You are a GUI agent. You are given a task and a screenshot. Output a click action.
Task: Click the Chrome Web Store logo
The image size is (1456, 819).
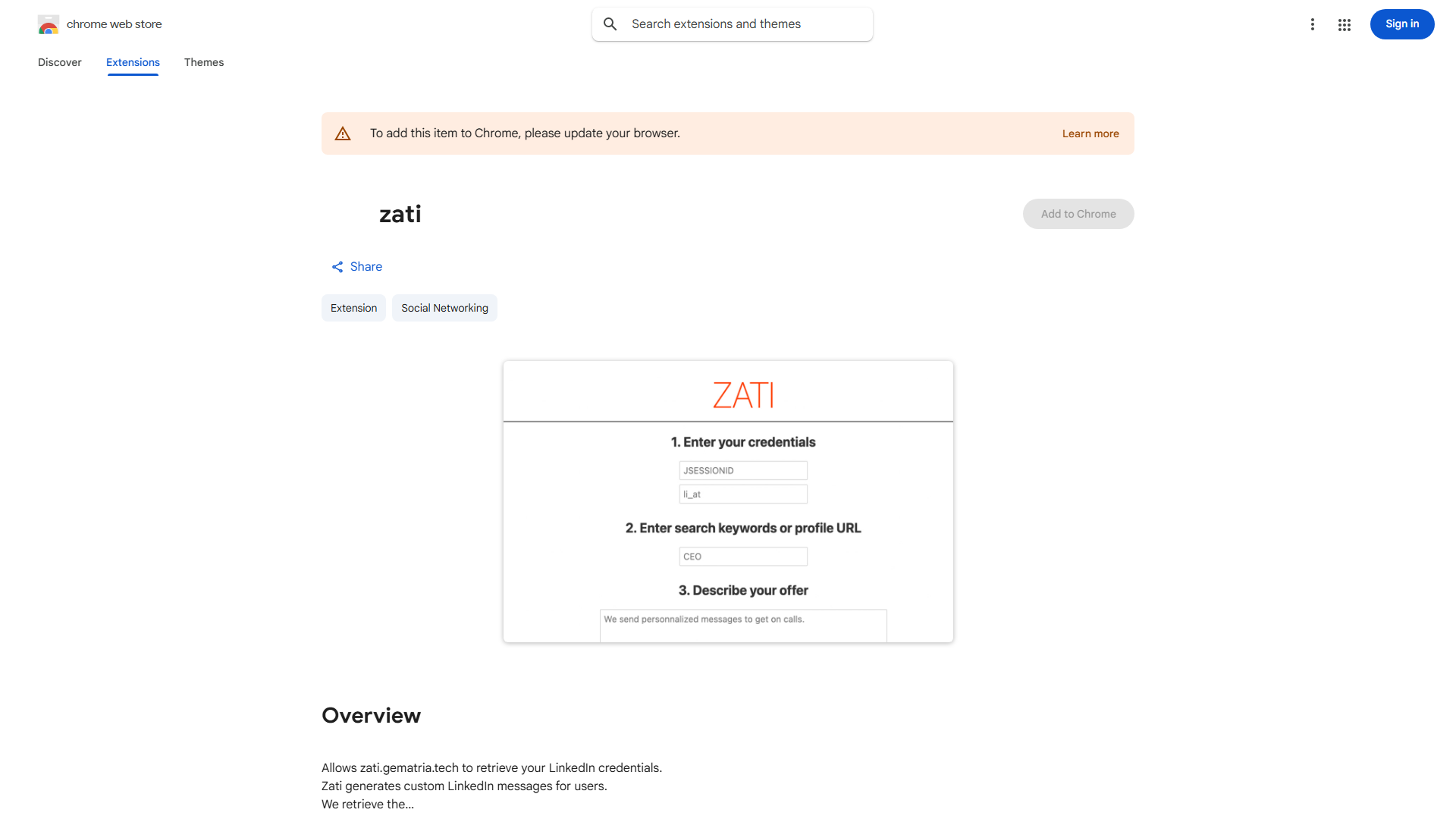coord(49,24)
